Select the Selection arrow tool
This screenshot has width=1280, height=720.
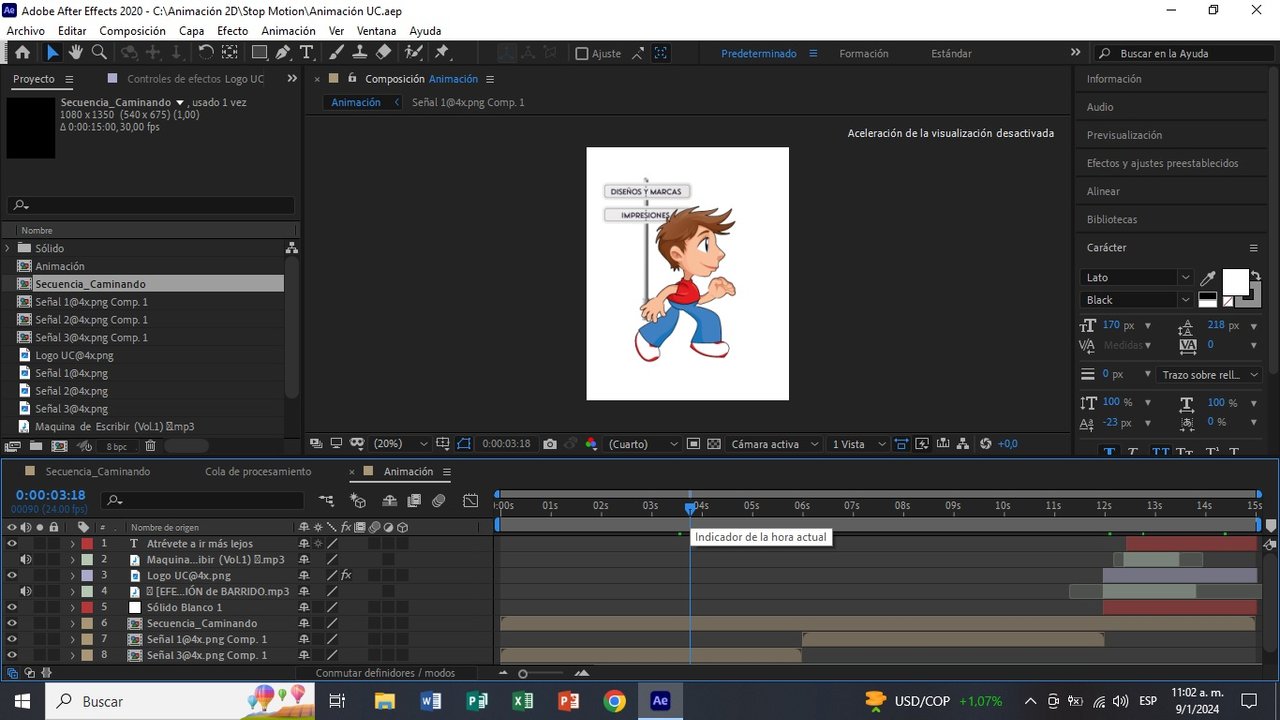[x=52, y=52]
